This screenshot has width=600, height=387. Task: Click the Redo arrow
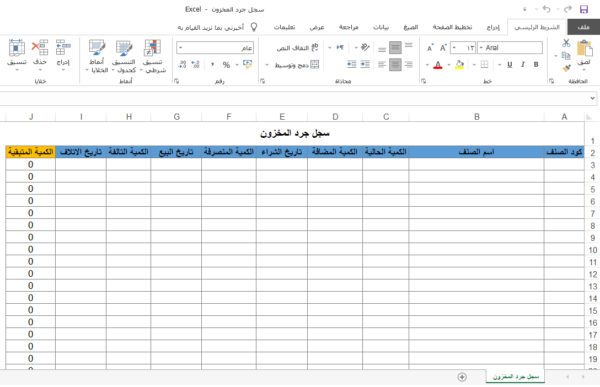pos(567,9)
